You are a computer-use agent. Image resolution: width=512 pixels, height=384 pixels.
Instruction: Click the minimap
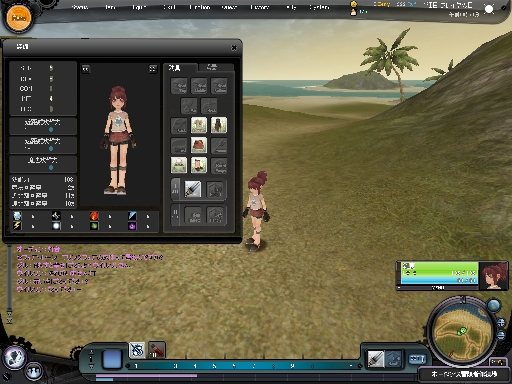coord(462,332)
